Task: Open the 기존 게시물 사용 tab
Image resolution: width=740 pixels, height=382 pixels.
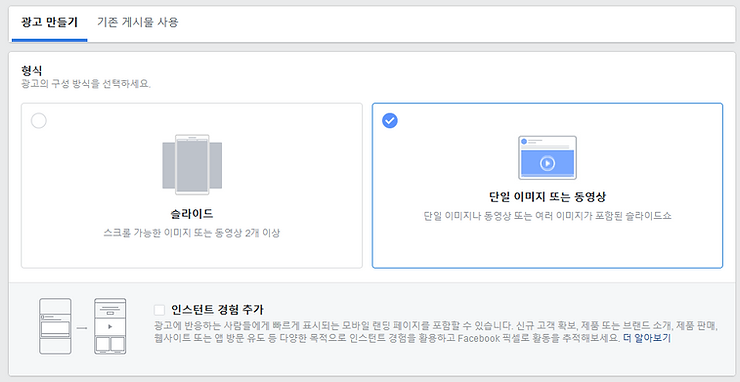Action: [138, 22]
